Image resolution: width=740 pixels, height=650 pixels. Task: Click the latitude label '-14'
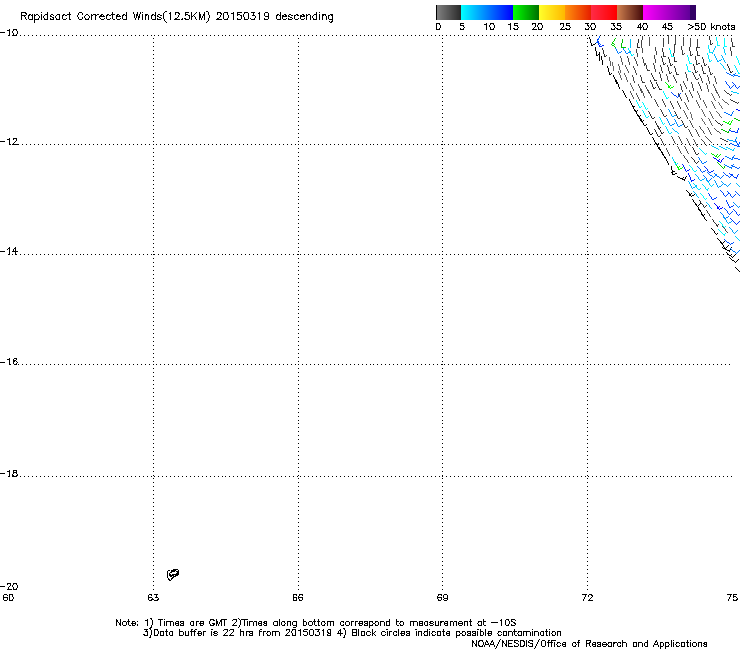point(9,251)
